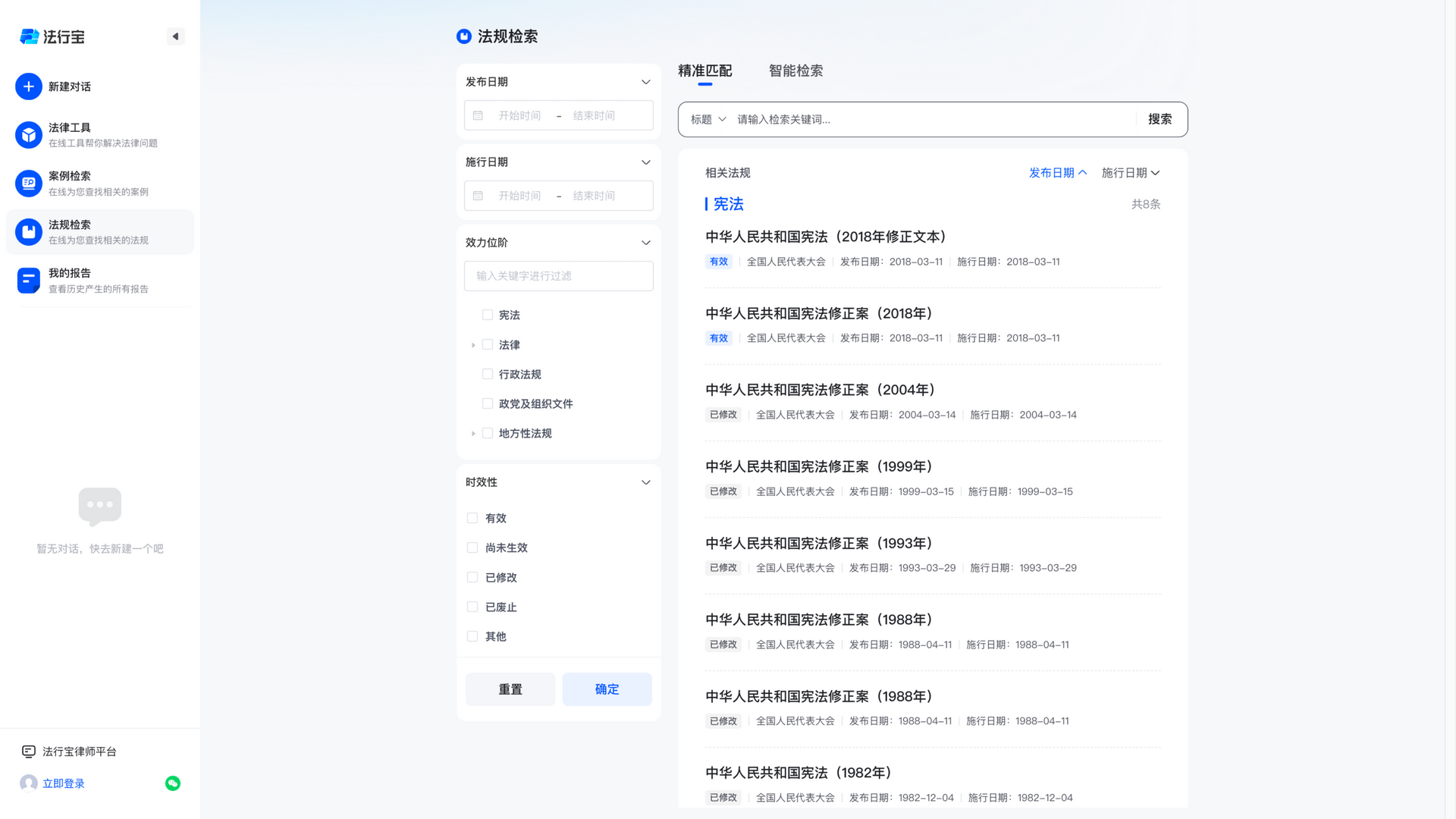The width and height of the screenshot is (1456, 819).
Task: Open 中华人民共和国宪法（1982年）
Action: (799, 773)
